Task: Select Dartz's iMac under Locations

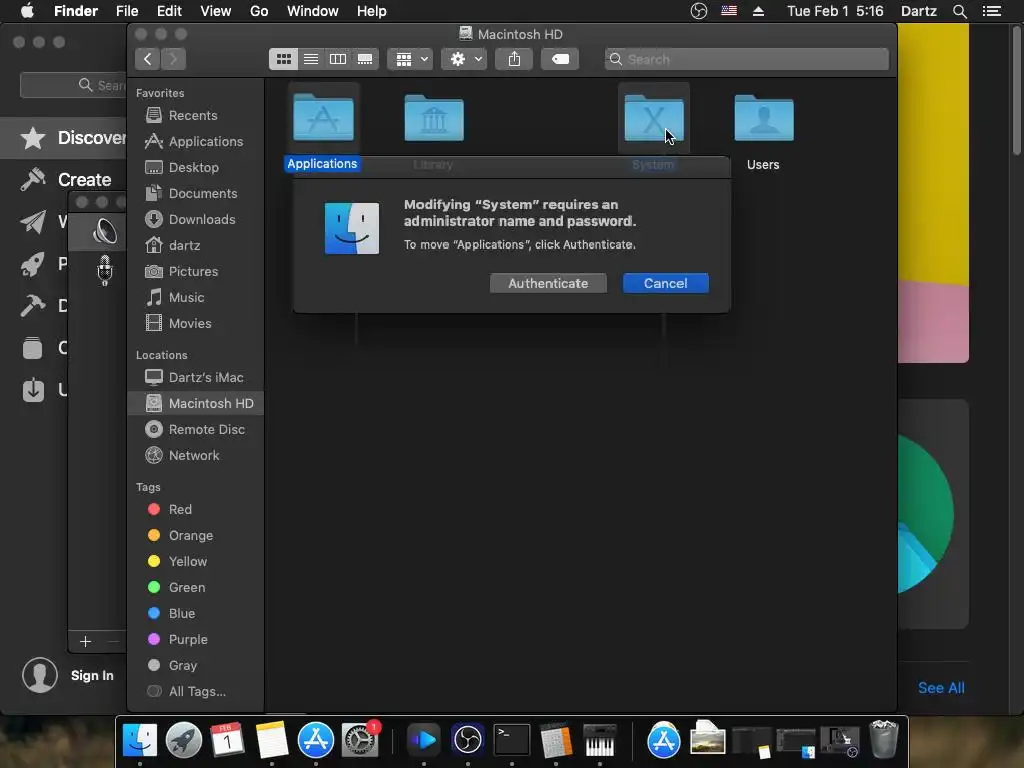Action: point(196,377)
